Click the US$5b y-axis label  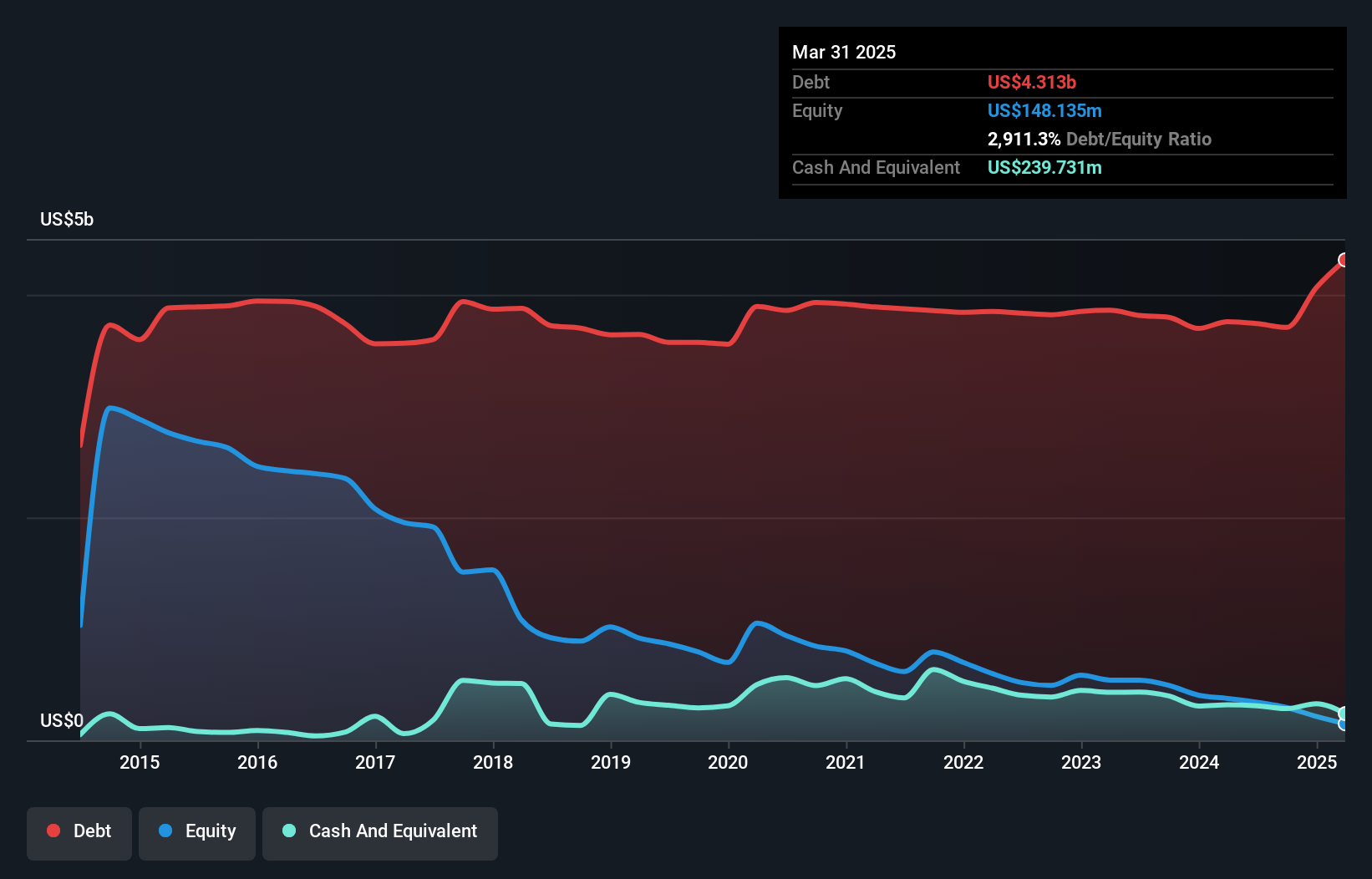click(x=67, y=220)
